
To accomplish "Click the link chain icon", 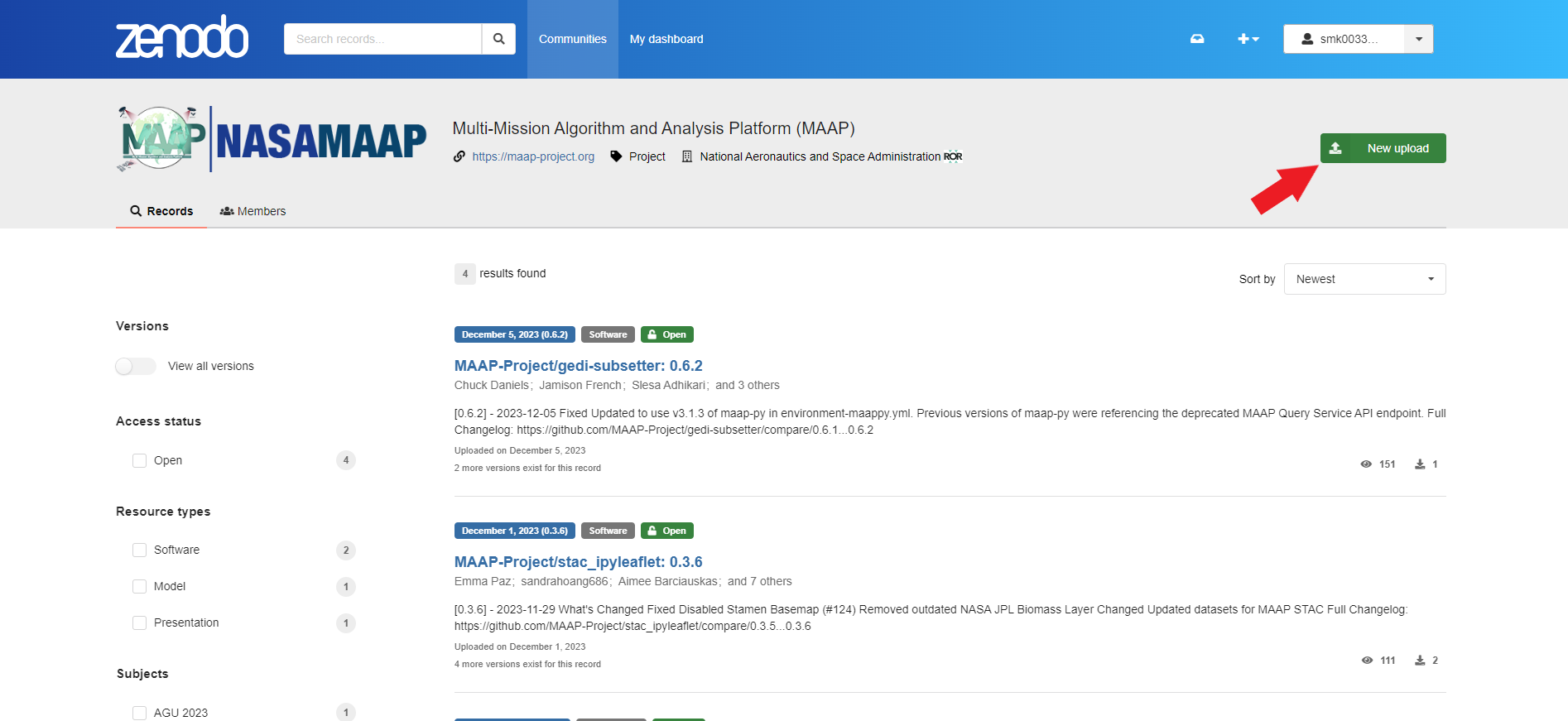I will click(459, 156).
